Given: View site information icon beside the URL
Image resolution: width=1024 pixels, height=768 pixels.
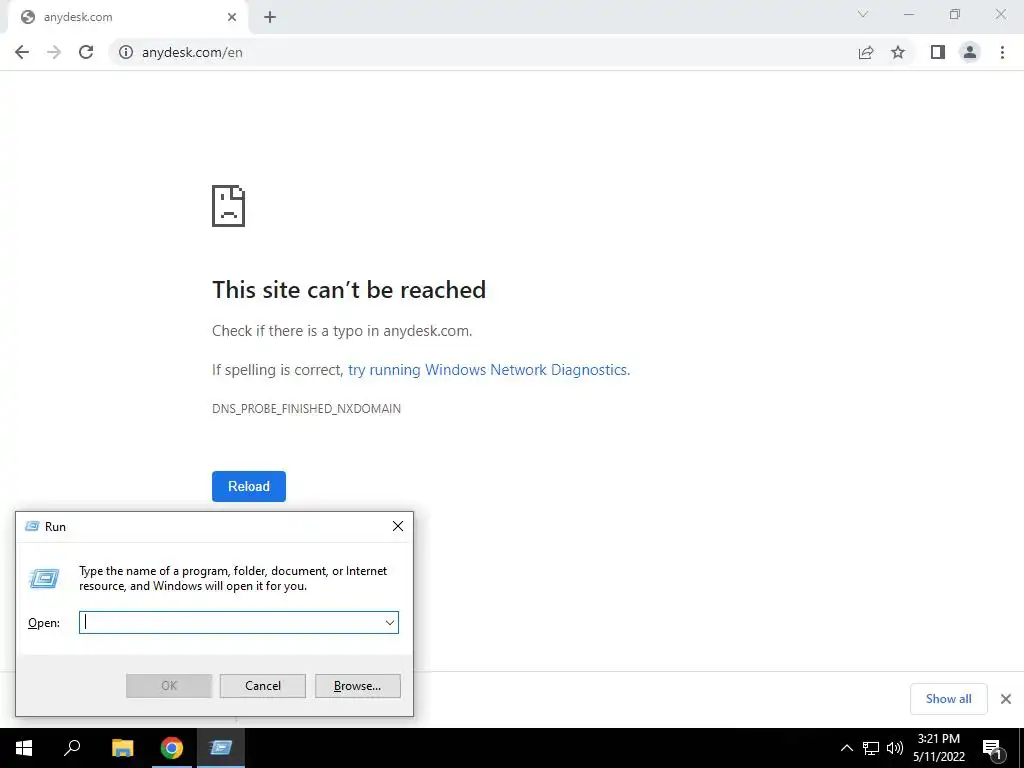Looking at the screenshot, I should click(x=125, y=52).
